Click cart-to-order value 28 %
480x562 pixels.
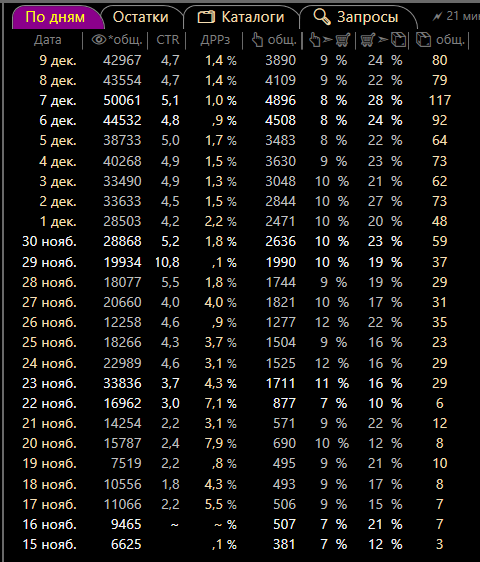coord(385,100)
